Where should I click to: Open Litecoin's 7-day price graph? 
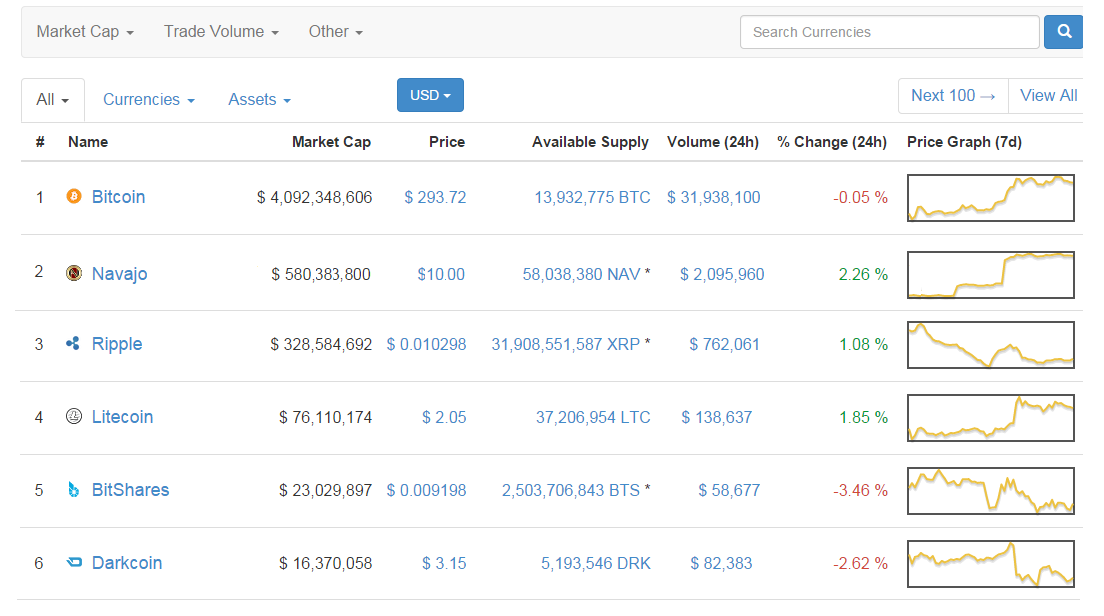point(991,418)
